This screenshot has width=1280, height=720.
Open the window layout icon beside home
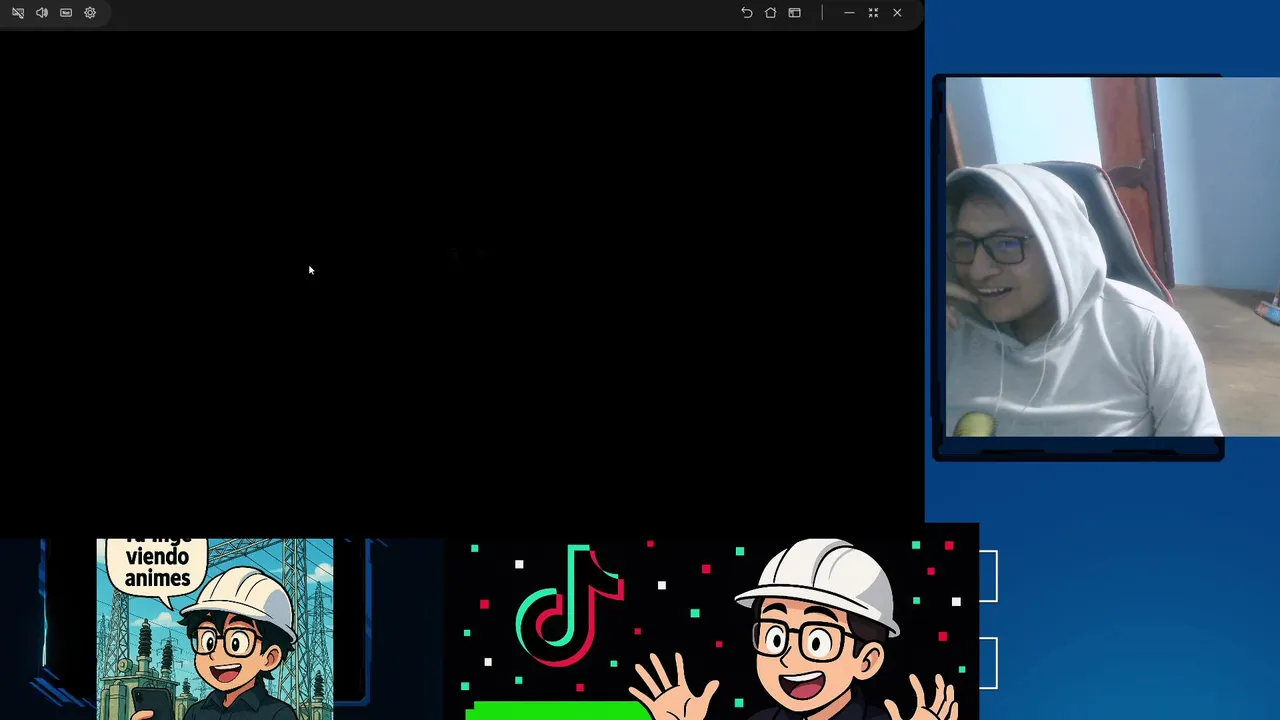[794, 13]
